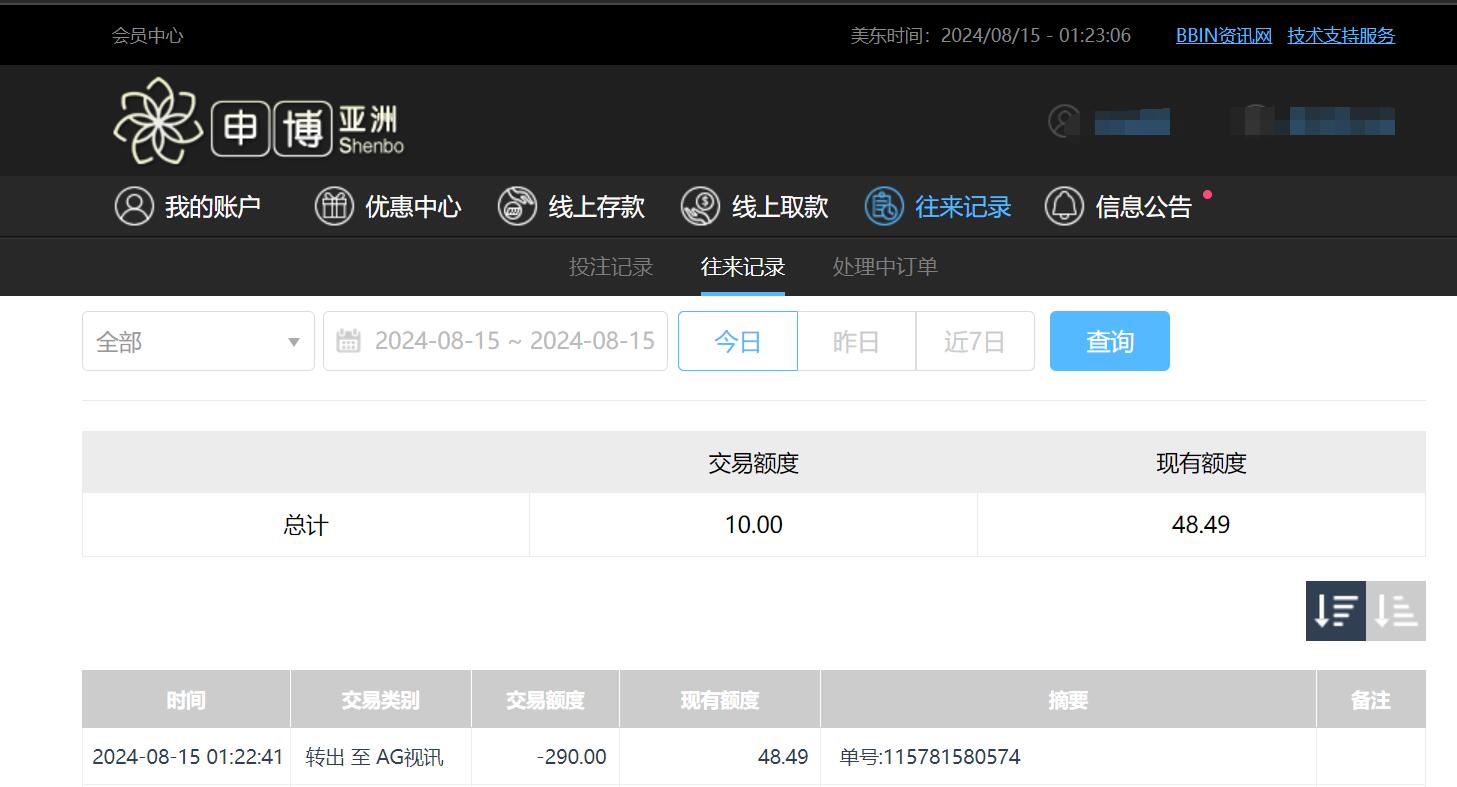The image size is (1457, 787).
Task: Open 信息公告 bell notification icon
Action: (1065, 206)
